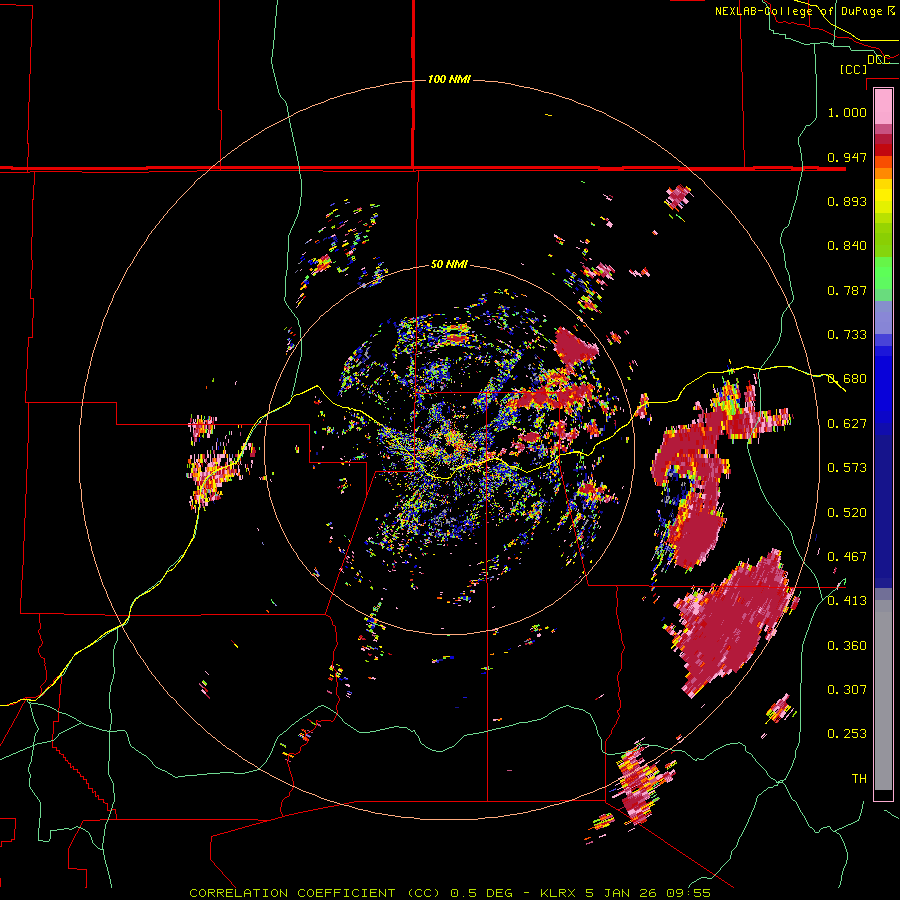
Task: Click the 0.360 scale value
Action: click(x=847, y=646)
